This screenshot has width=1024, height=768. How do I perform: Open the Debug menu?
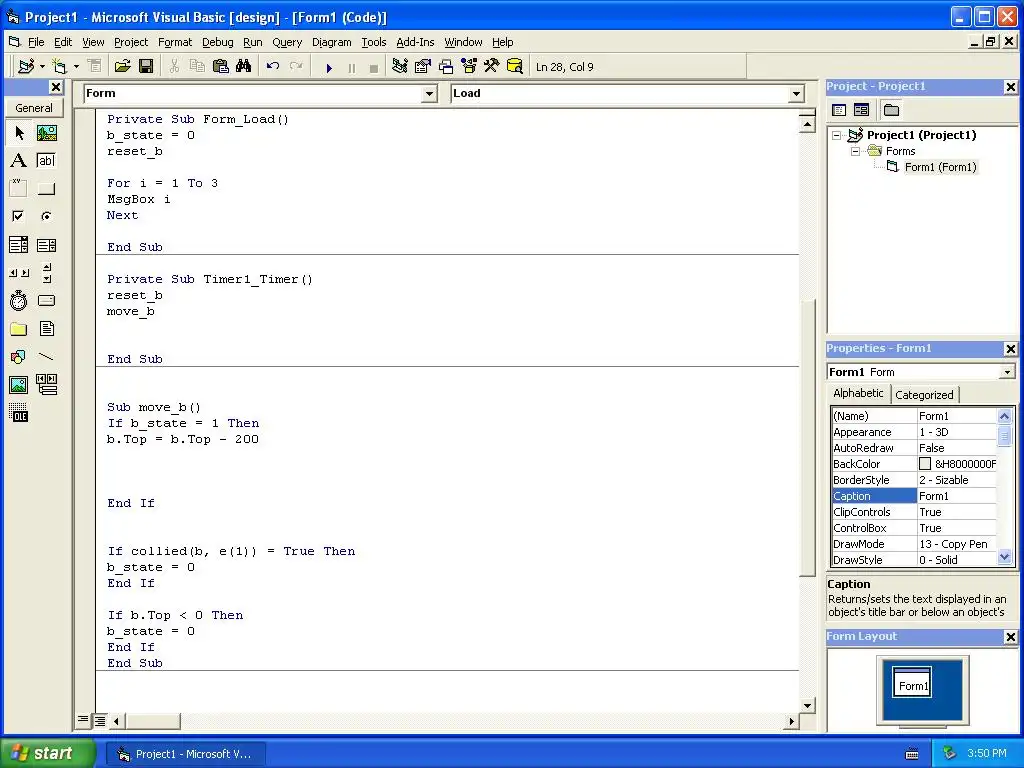pos(217,42)
